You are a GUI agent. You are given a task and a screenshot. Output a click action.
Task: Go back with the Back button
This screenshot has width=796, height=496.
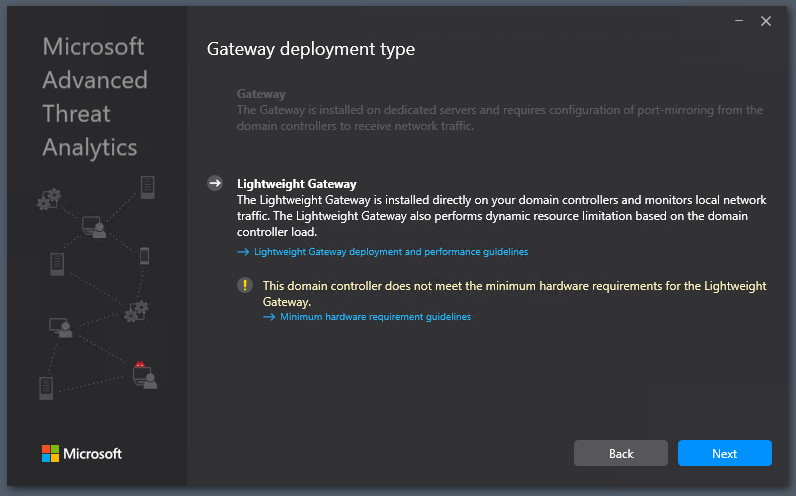pos(620,453)
